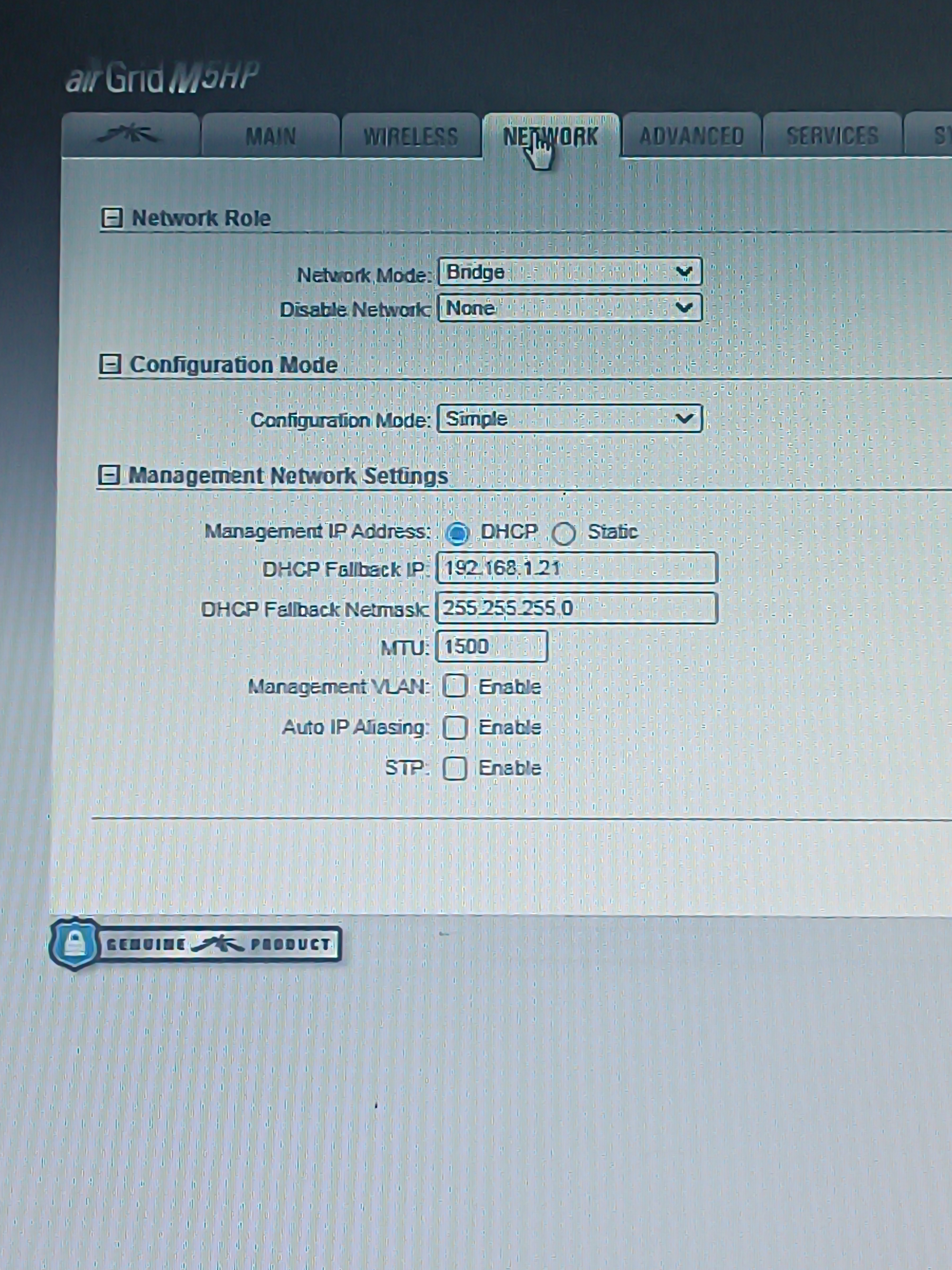Click the Genuine Product badge
Screen dimensions: 952x1270
pyautogui.click(x=195, y=944)
